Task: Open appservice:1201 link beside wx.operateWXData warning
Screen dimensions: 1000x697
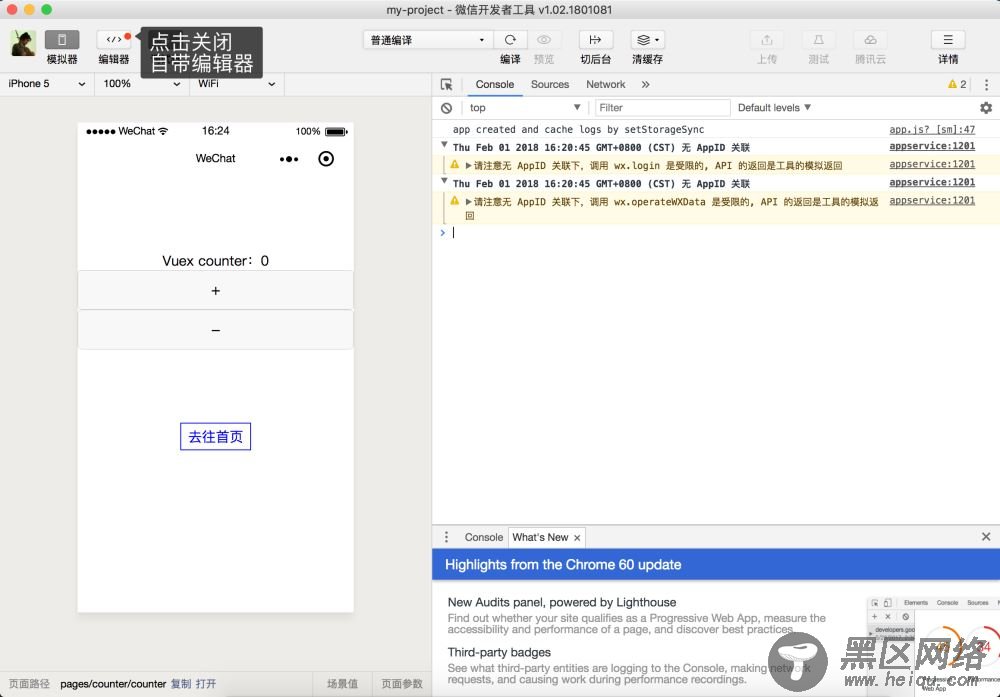Action: point(932,200)
